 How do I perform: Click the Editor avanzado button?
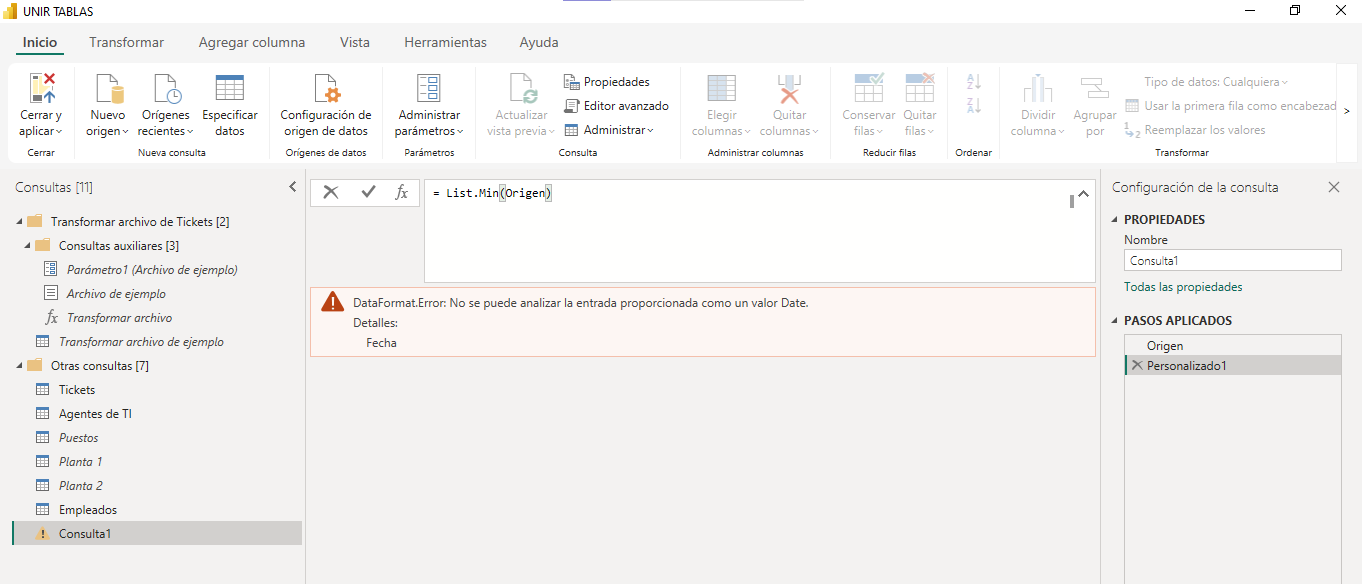[x=616, y=106]
